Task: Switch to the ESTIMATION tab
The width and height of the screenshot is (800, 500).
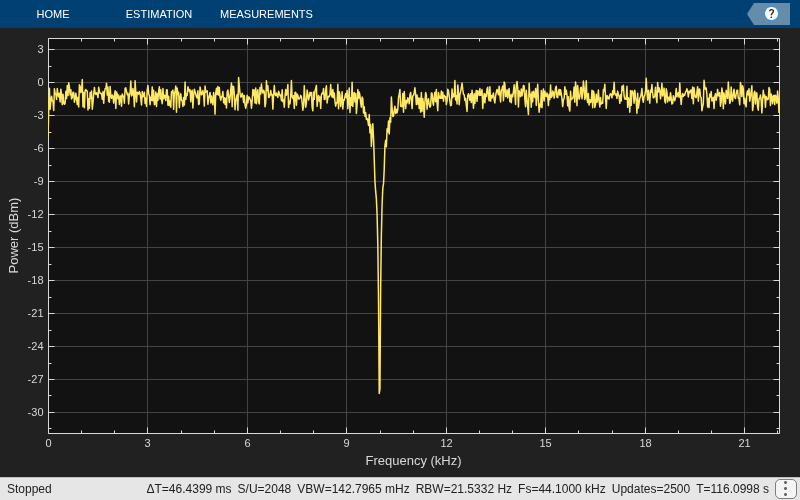Action: (x=159, y=14)
